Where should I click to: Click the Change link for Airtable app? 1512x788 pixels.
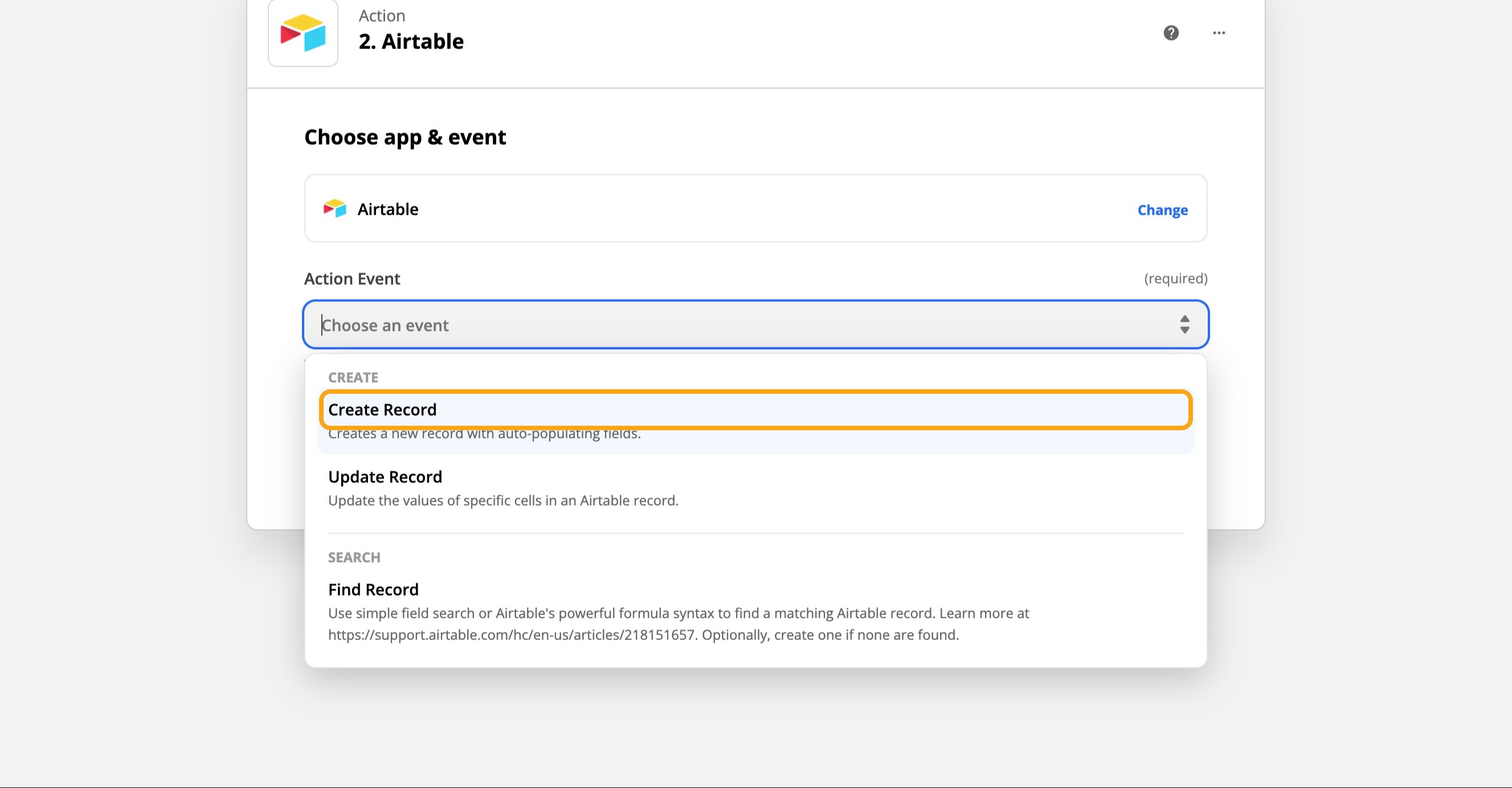coord(1162,210)
